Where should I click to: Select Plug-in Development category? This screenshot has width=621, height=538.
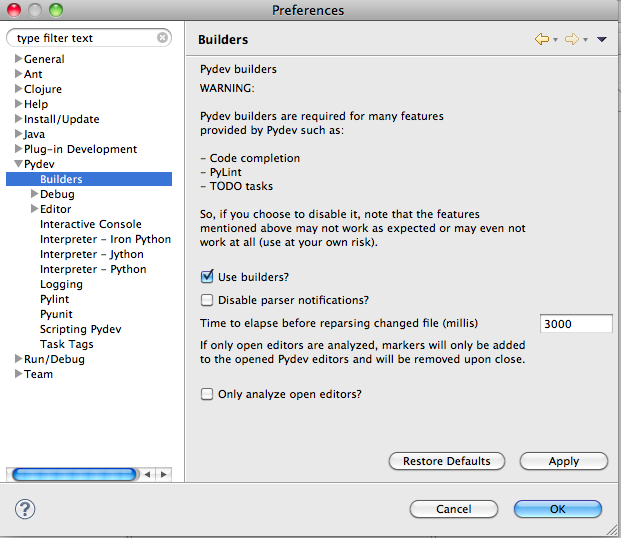80,149
